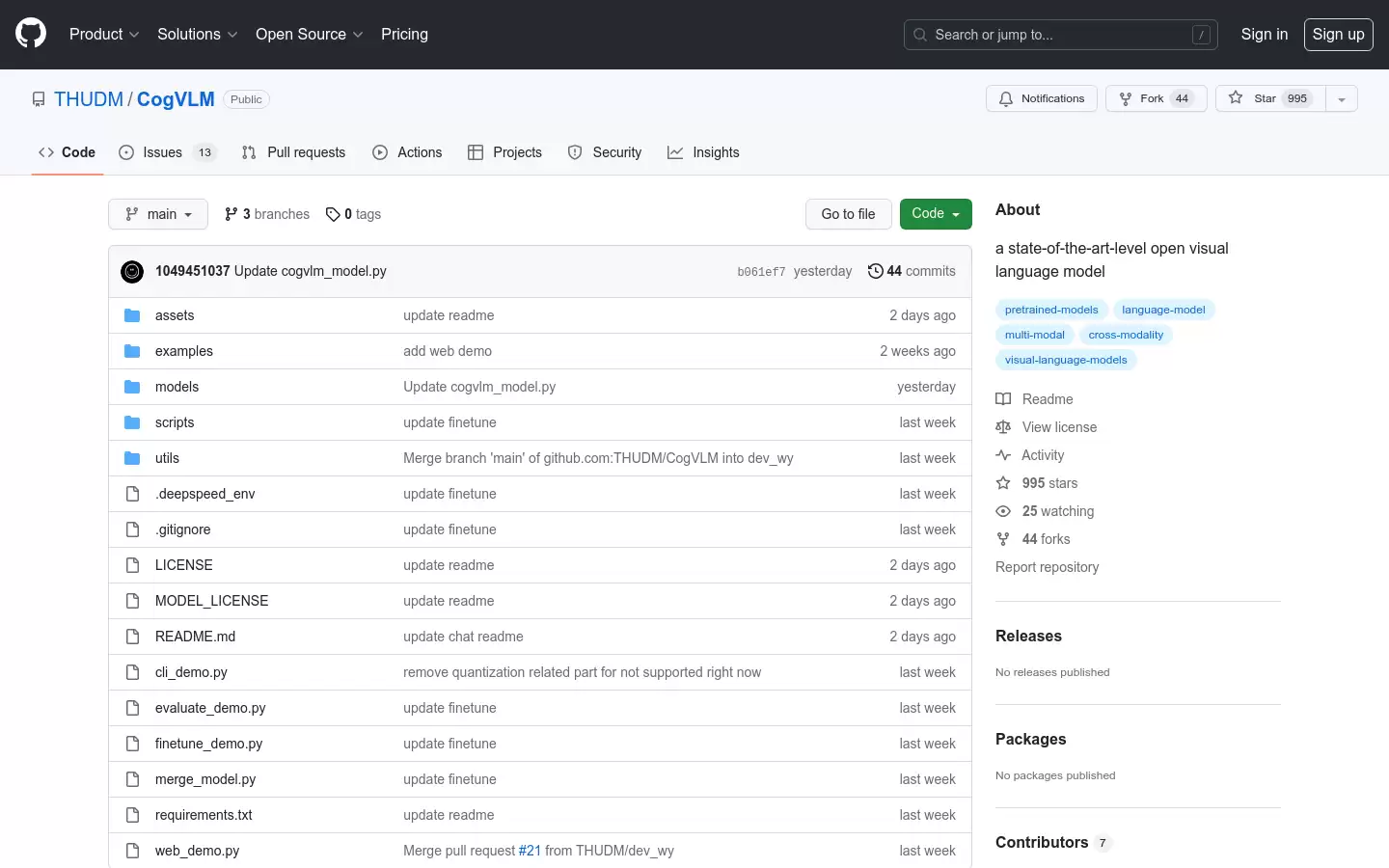
Task: Open the pretrained-models topic tag
Action: (x=1051, y=310)
